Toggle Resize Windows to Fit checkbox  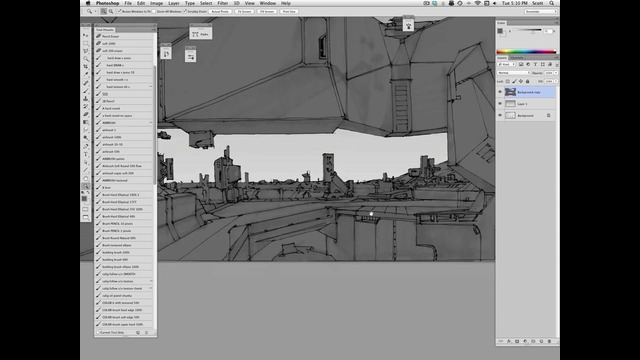pos(119,11)
